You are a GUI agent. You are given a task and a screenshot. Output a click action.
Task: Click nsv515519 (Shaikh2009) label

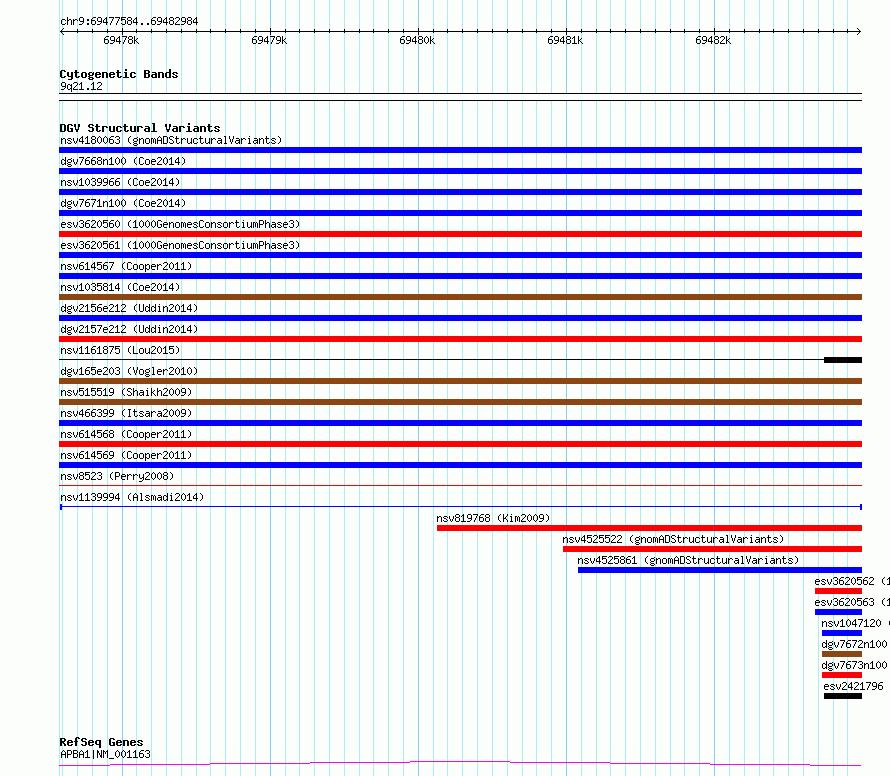point(126,392)
